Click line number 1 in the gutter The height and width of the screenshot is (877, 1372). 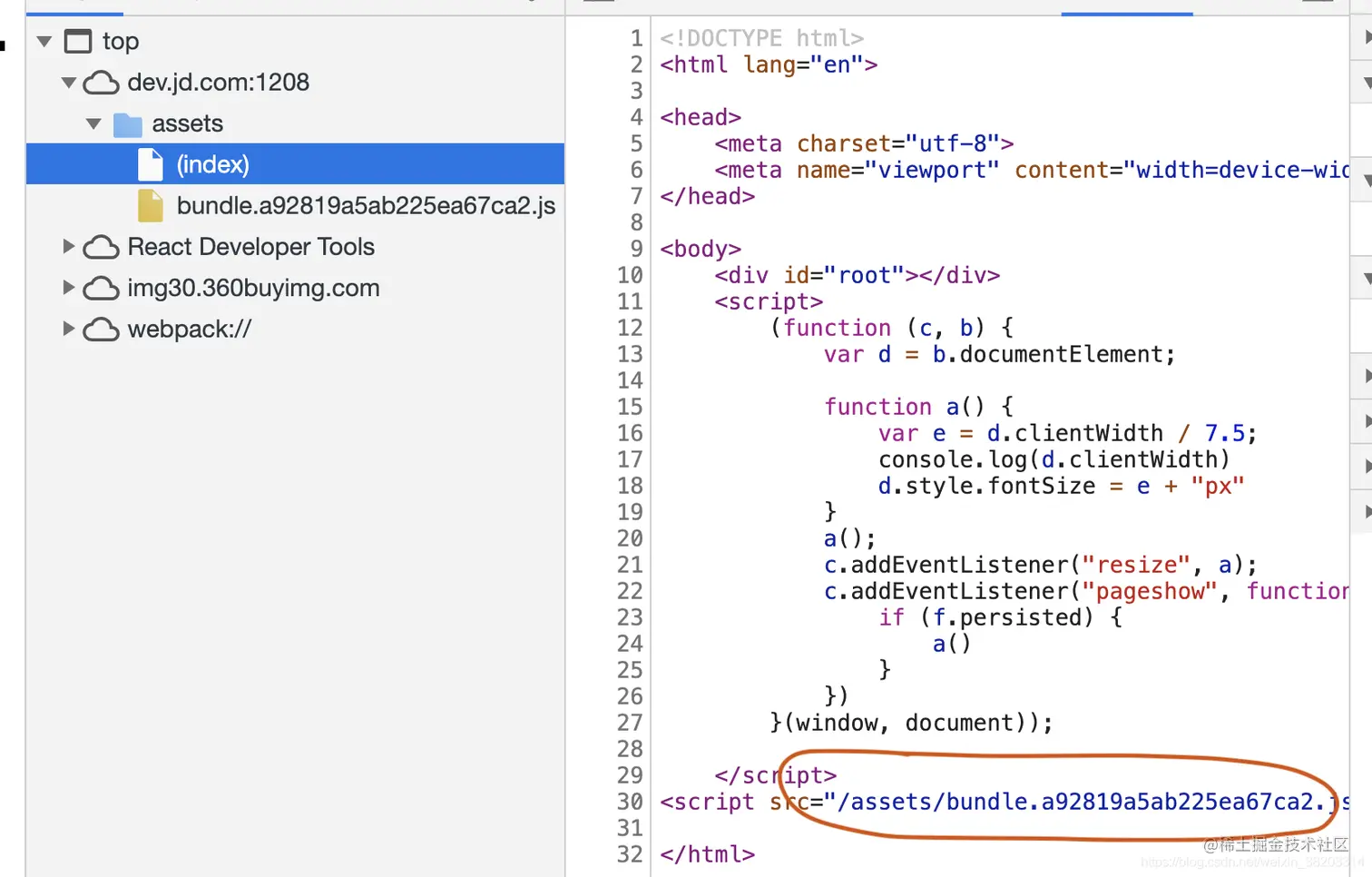point(637,38)
